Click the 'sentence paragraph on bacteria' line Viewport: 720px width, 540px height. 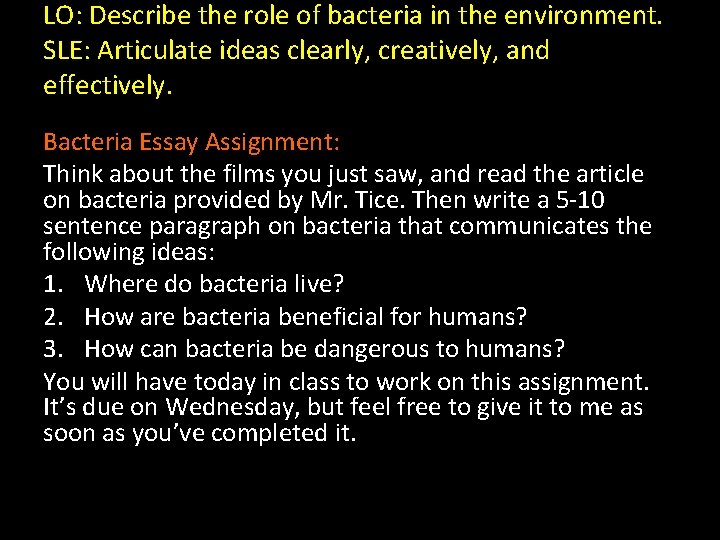347,226
